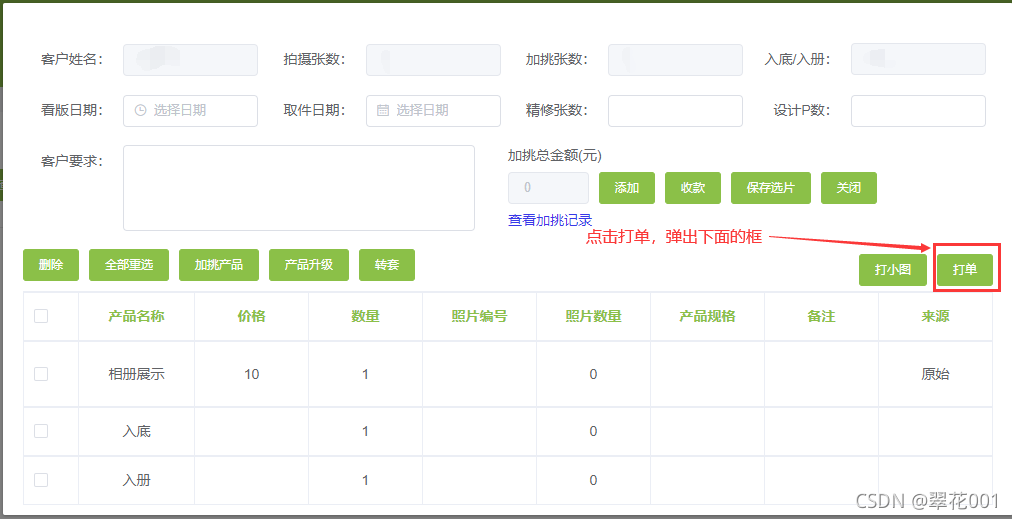Click the 产品名称 column header

coord(136,316)
